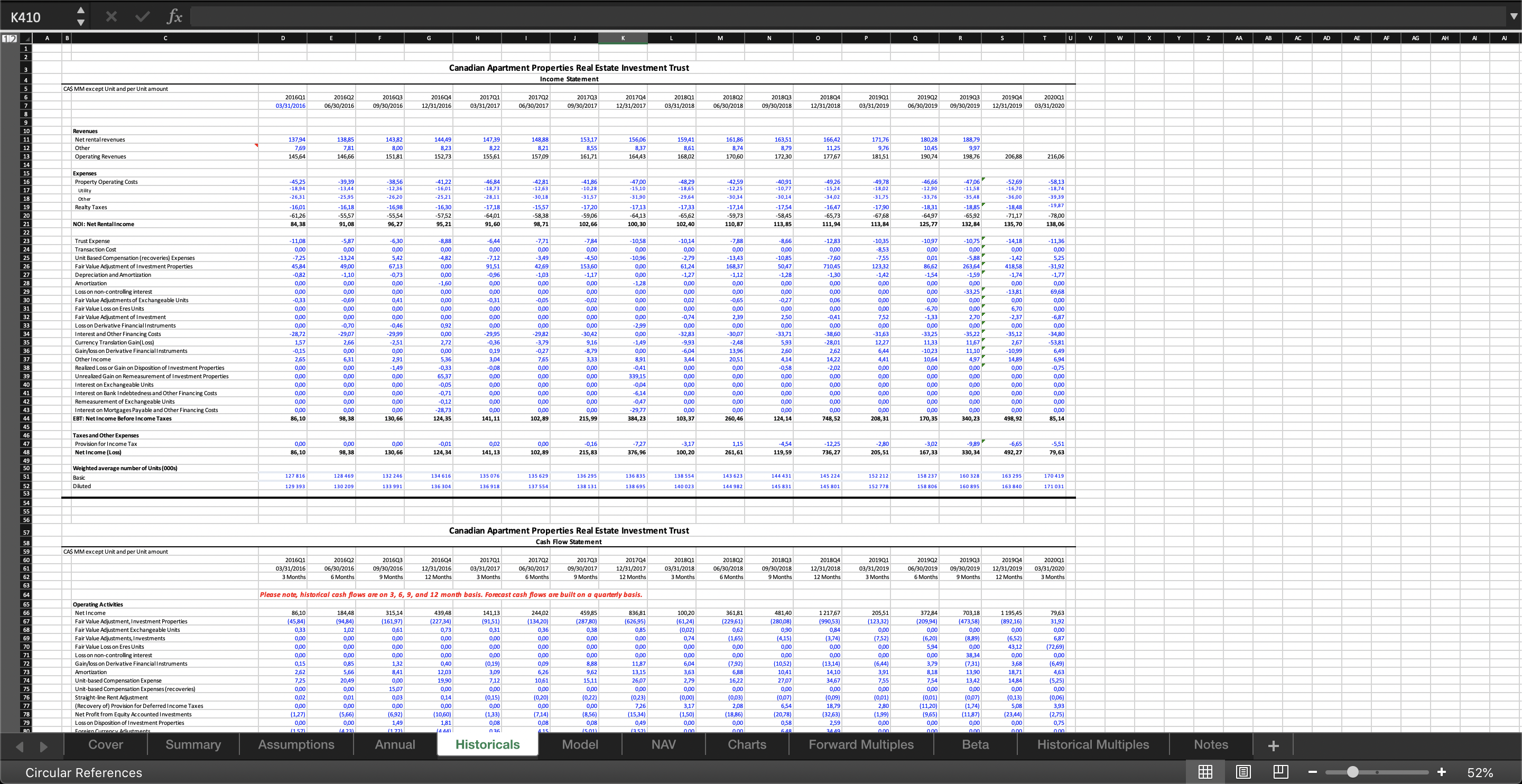
Task: Click the zoom in plus button
Action: [x=1442, y=772]
